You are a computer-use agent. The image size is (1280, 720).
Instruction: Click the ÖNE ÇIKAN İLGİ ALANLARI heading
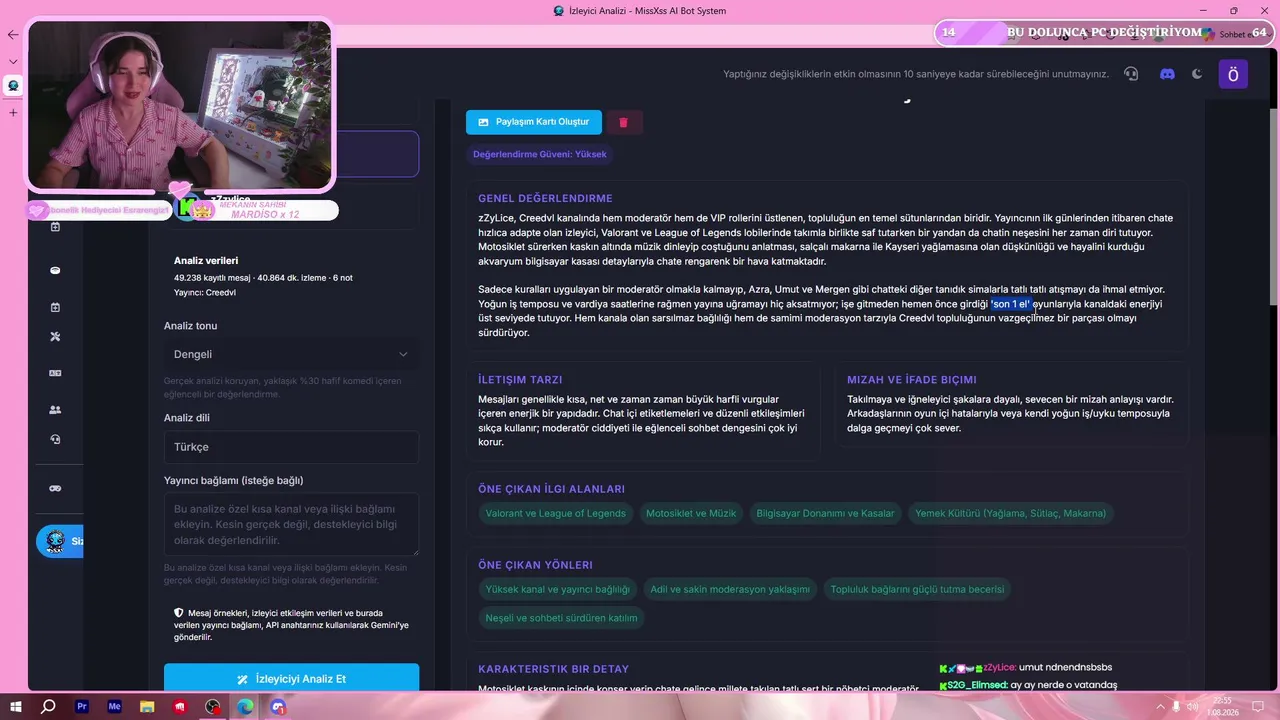(x=551, y=489)
